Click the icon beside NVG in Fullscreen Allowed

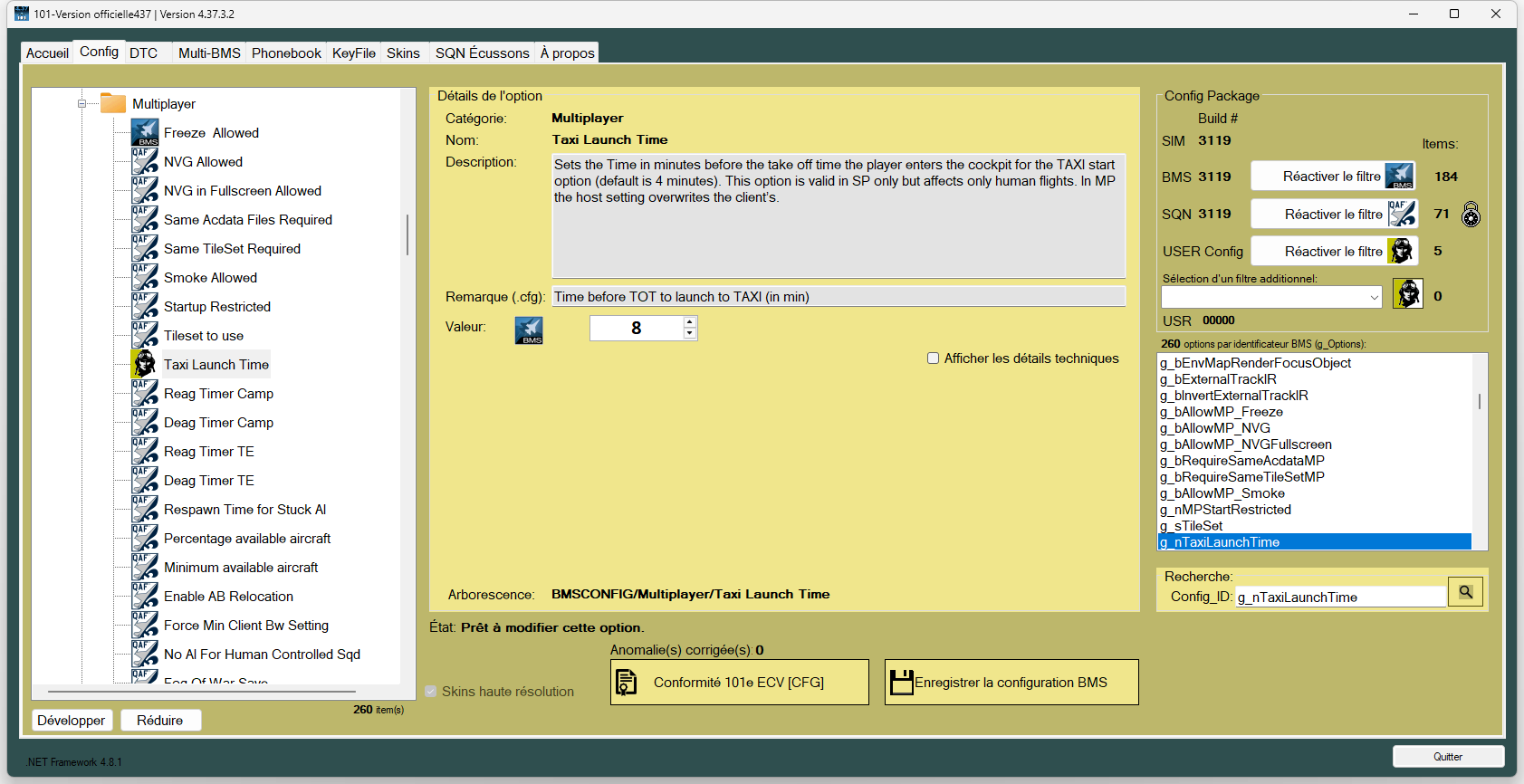pos(145,191)
